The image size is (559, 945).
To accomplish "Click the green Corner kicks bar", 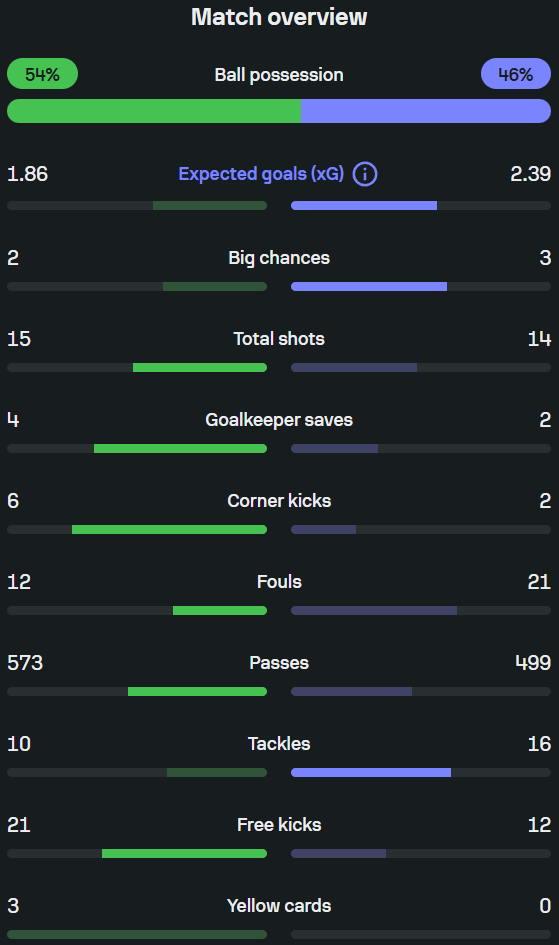I will pos(169,530).
